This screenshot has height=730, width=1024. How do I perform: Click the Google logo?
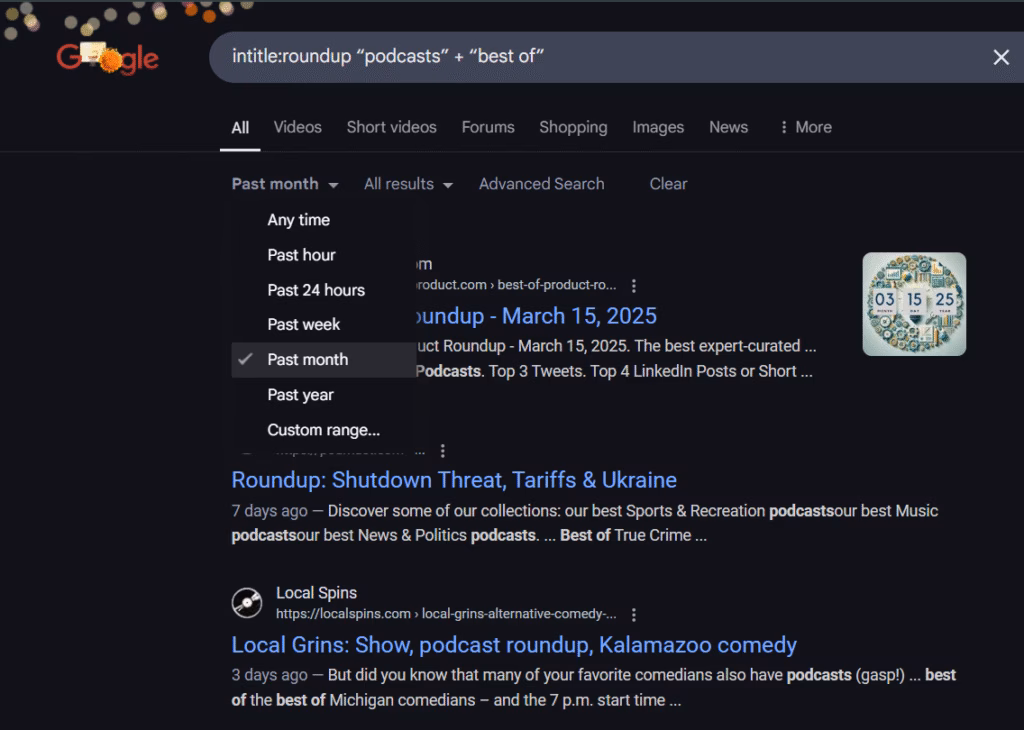[107, 57]
